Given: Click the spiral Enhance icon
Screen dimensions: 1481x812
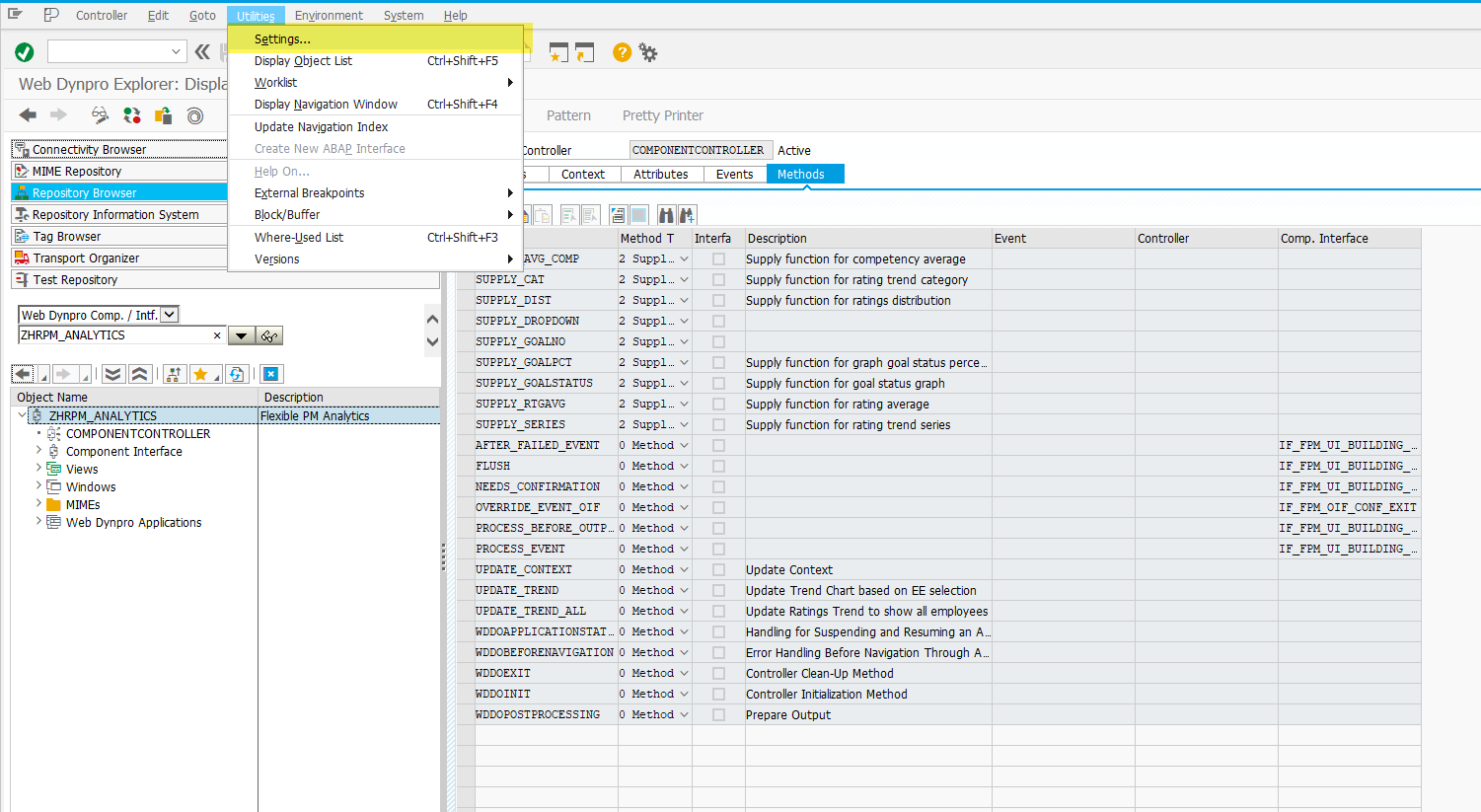Looking at the screenshot, I should 195,115.
